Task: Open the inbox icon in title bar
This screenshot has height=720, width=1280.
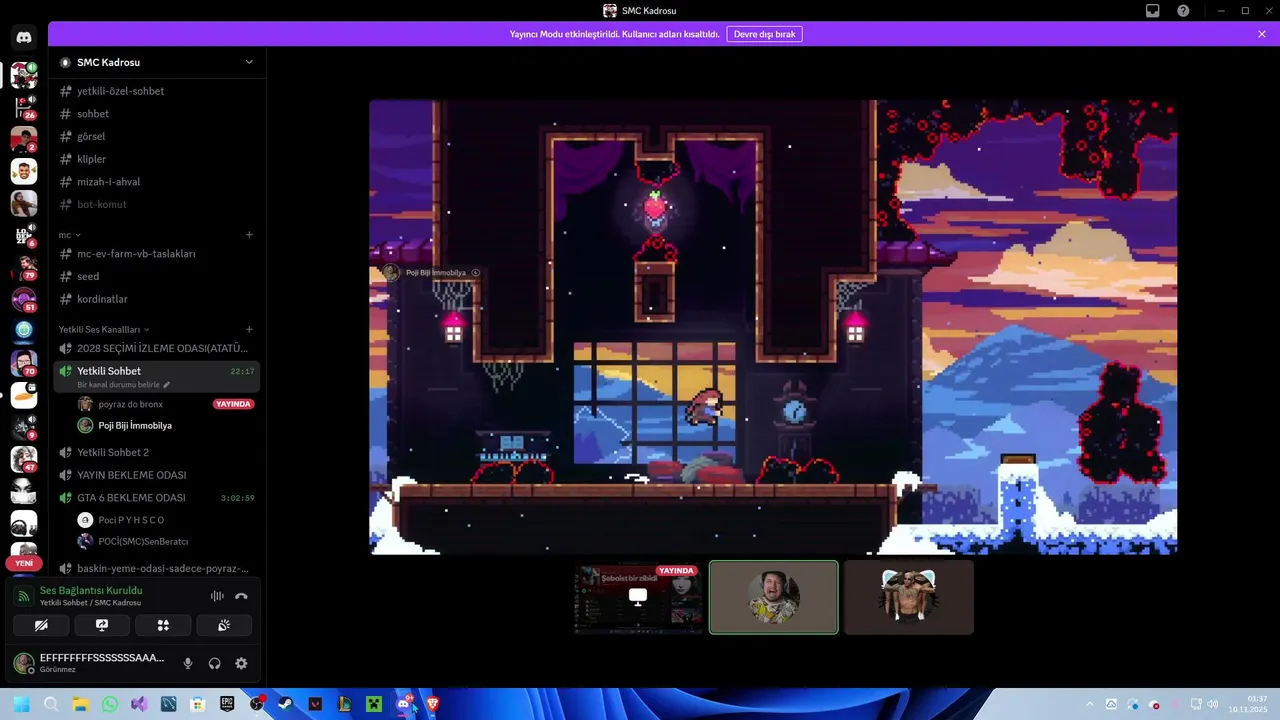Action: [x=1152, y=11]
